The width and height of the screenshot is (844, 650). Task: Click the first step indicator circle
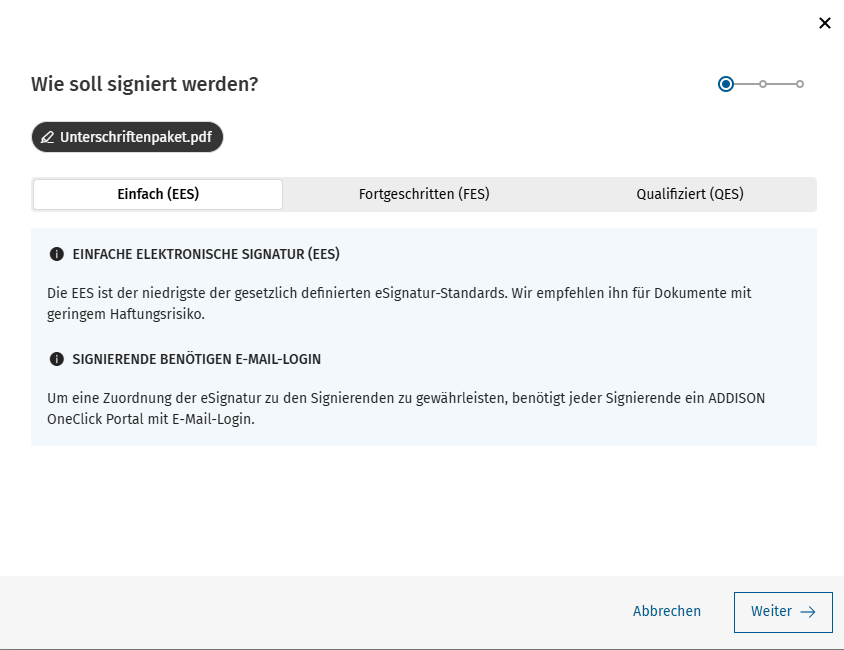[726, 84]
